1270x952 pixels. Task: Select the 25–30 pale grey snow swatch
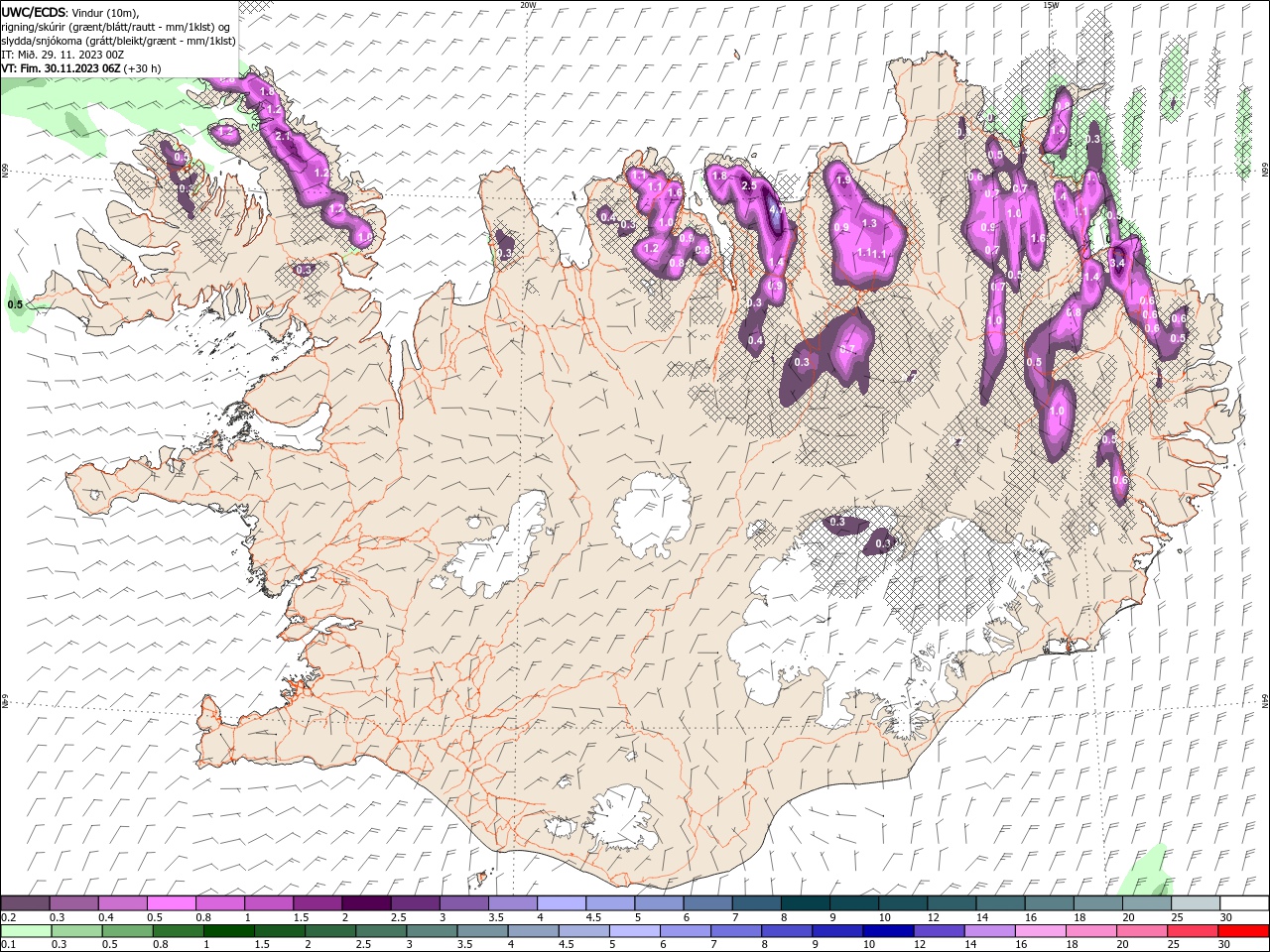point(1194,903)
